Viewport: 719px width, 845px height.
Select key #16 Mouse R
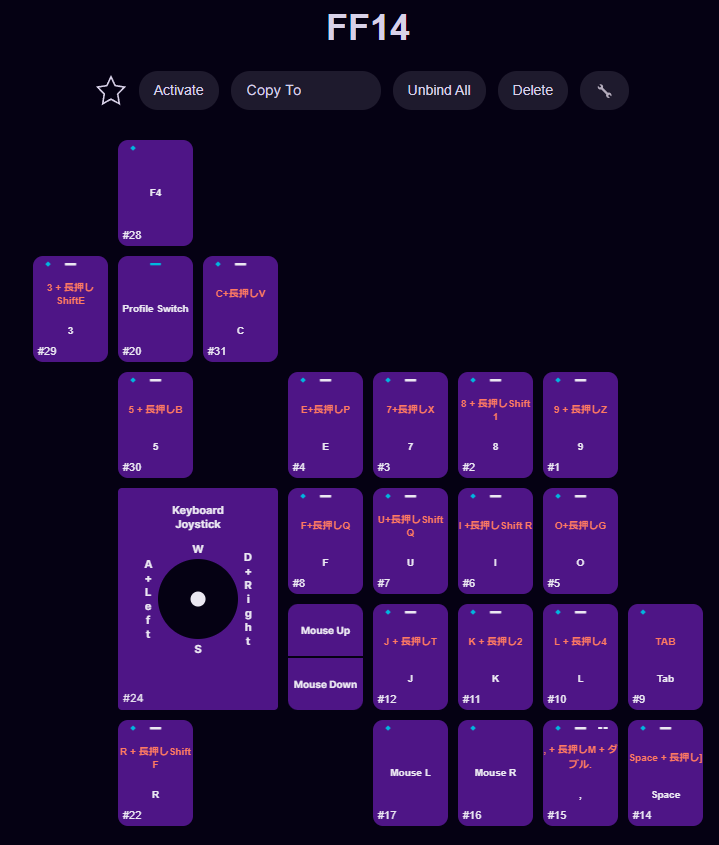click(495, 773)
